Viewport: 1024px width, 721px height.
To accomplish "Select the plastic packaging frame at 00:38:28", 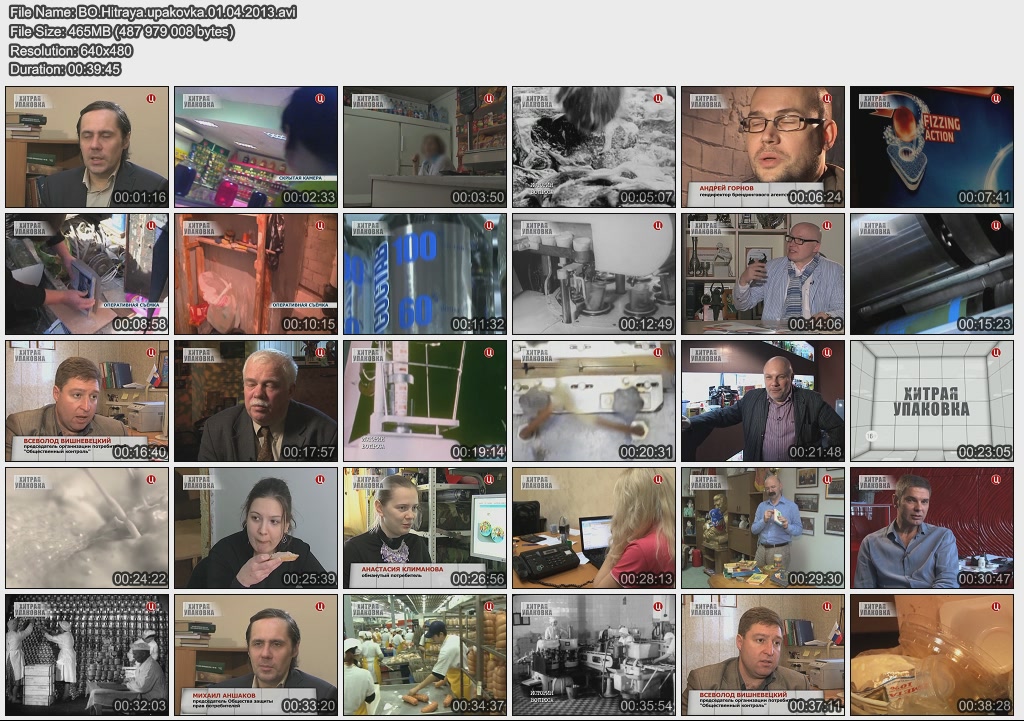I will tap(931, 655).
